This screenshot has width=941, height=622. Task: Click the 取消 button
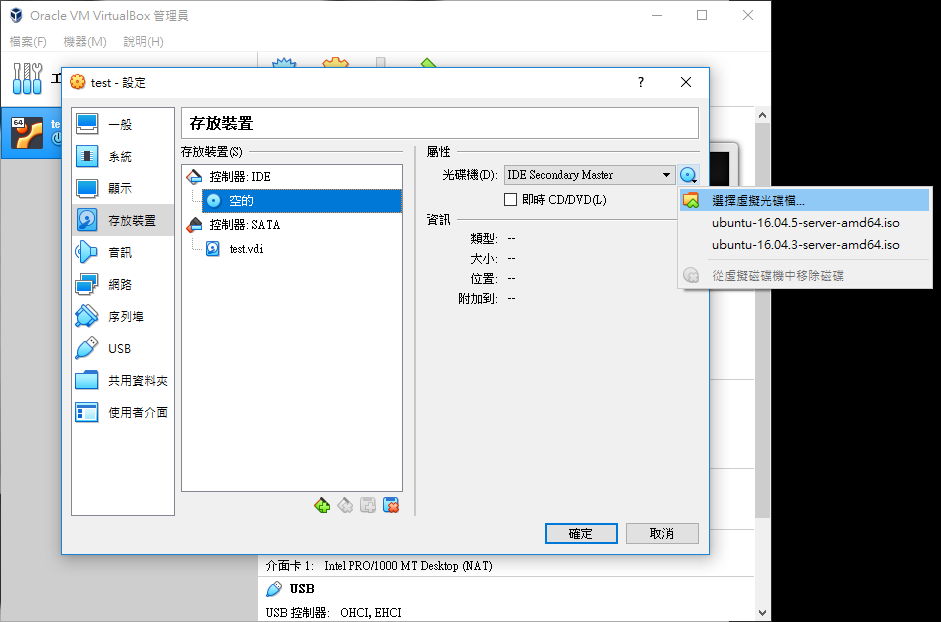tap(662, 533)
